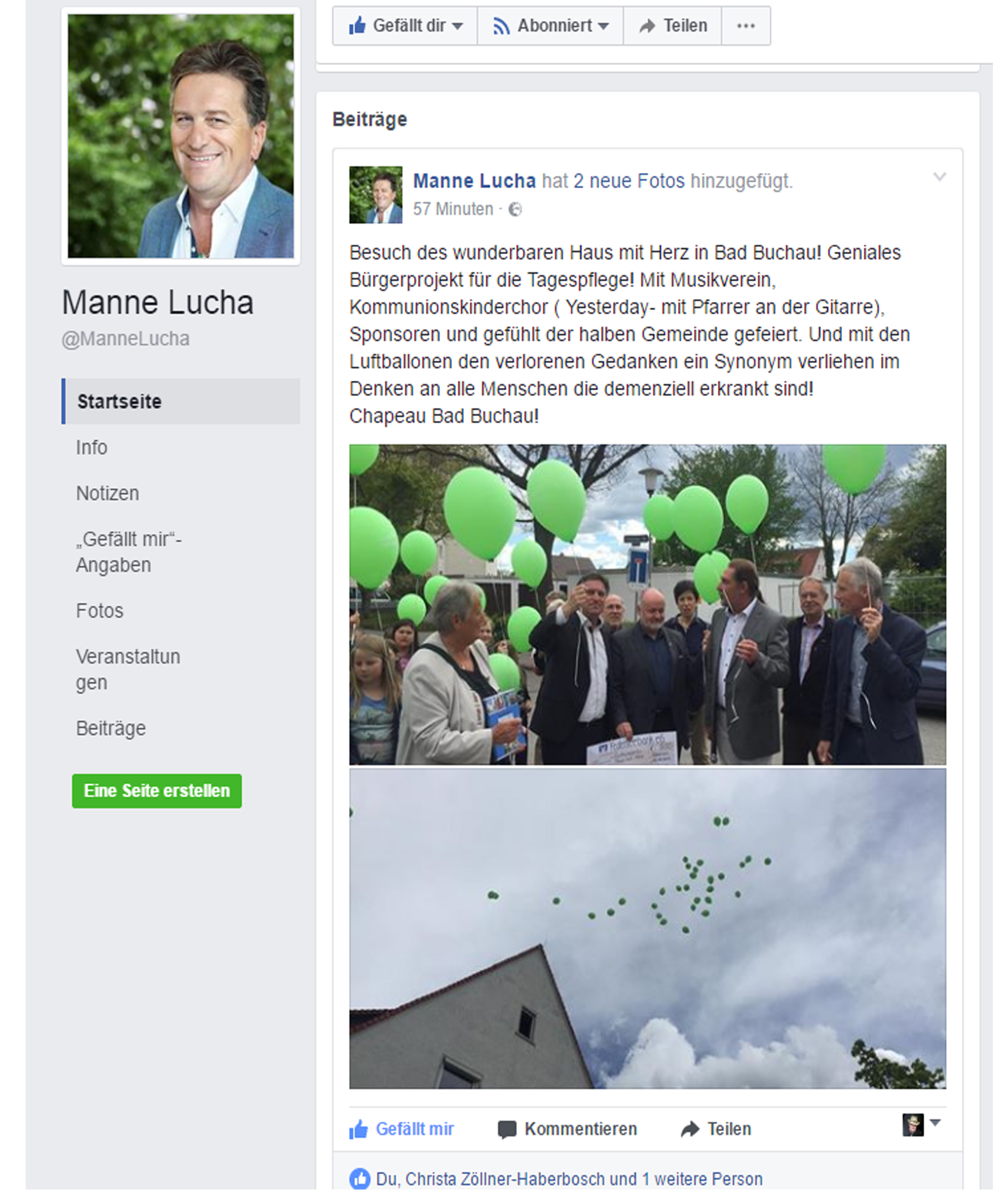Open the green balloons group photo
Viewport: 1001px width, 1204px height.
click(647, 604)
